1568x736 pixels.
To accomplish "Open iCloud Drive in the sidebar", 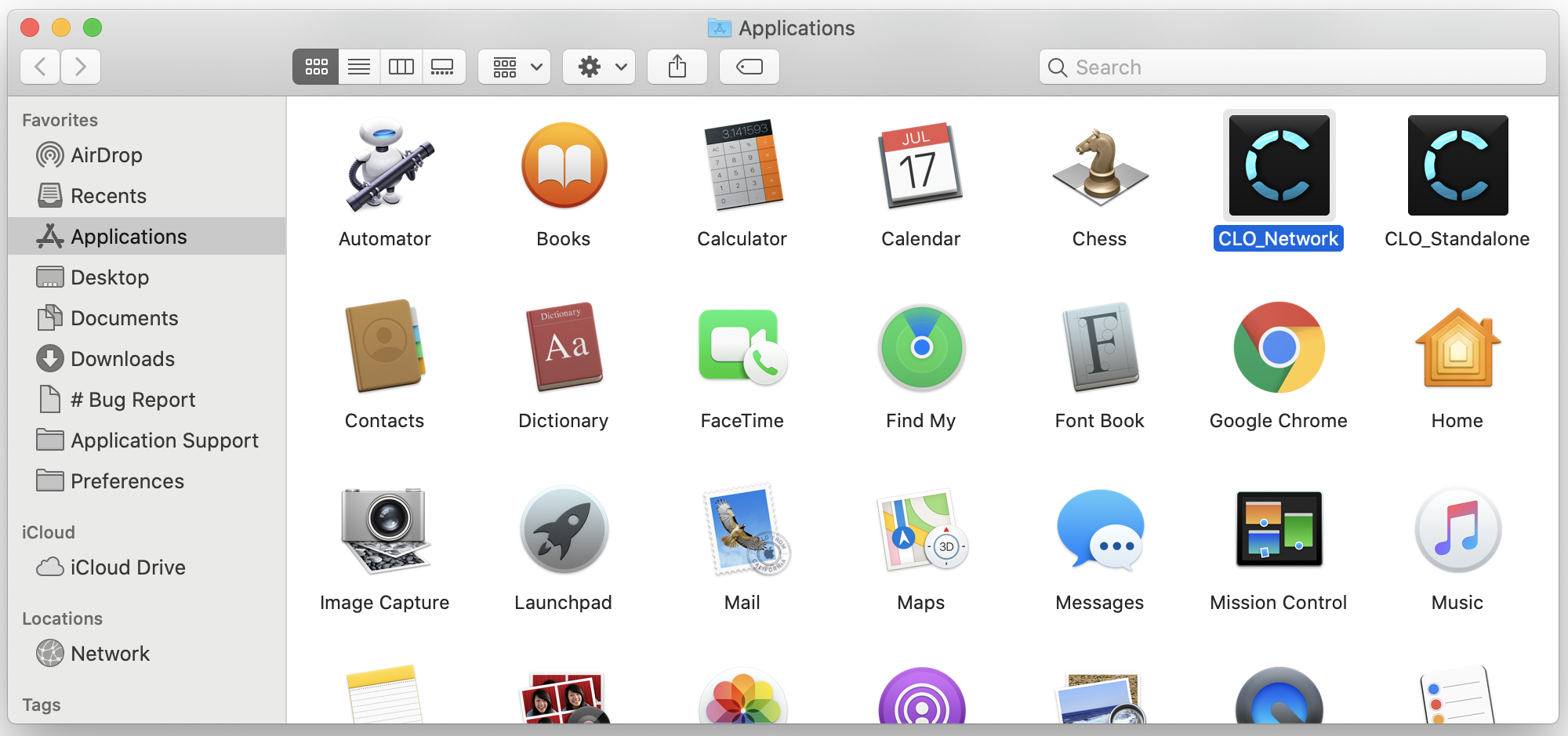I will (147, 567).
